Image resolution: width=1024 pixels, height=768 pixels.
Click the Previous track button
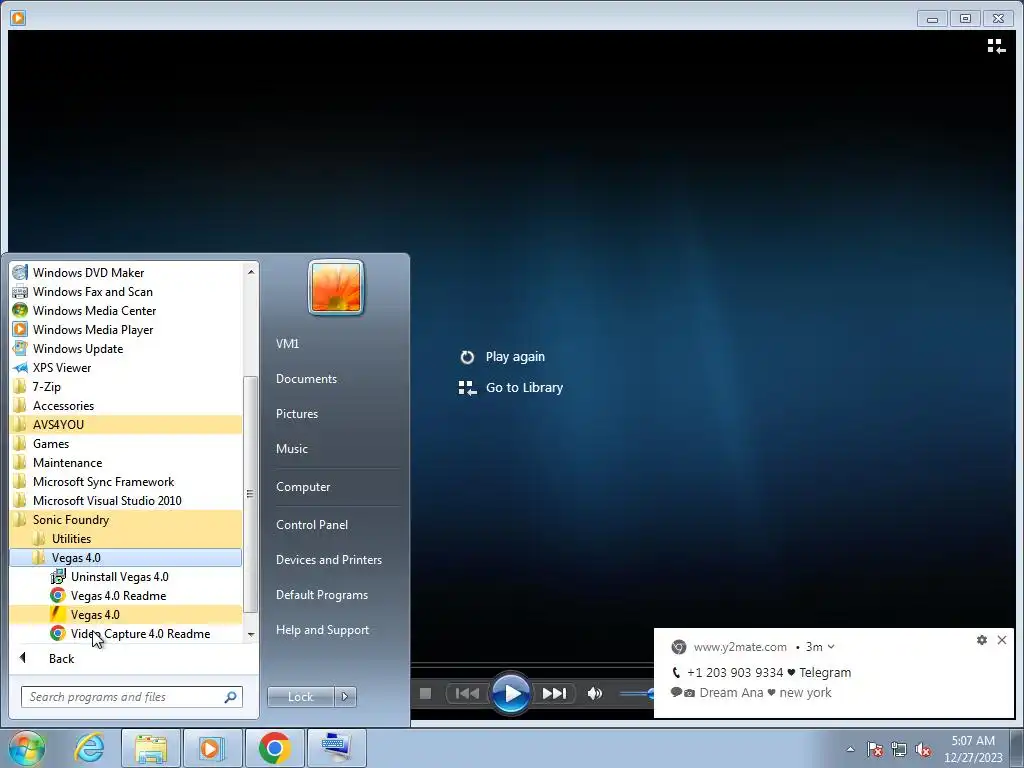(466, 693)
